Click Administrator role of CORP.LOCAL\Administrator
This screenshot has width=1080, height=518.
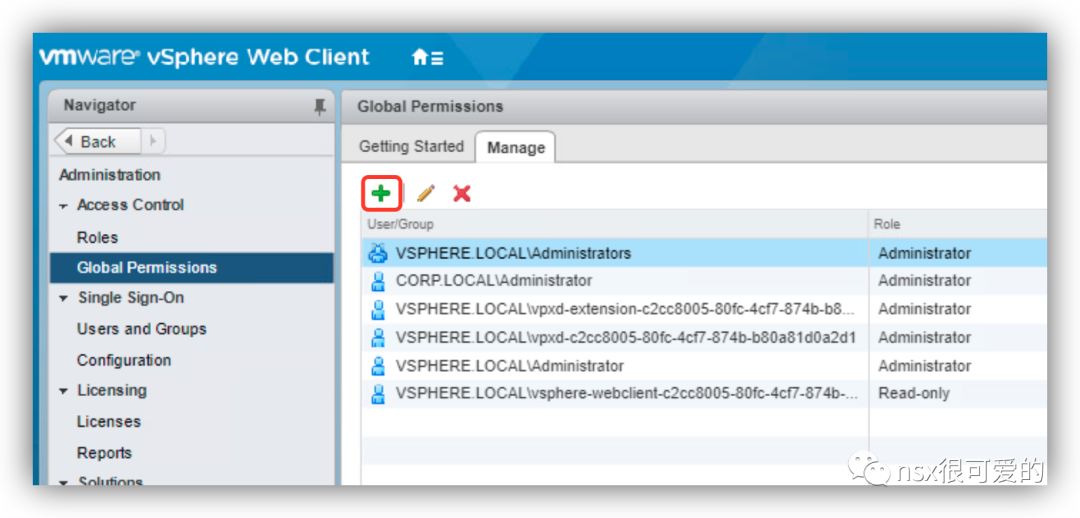(x=924, y=281)
